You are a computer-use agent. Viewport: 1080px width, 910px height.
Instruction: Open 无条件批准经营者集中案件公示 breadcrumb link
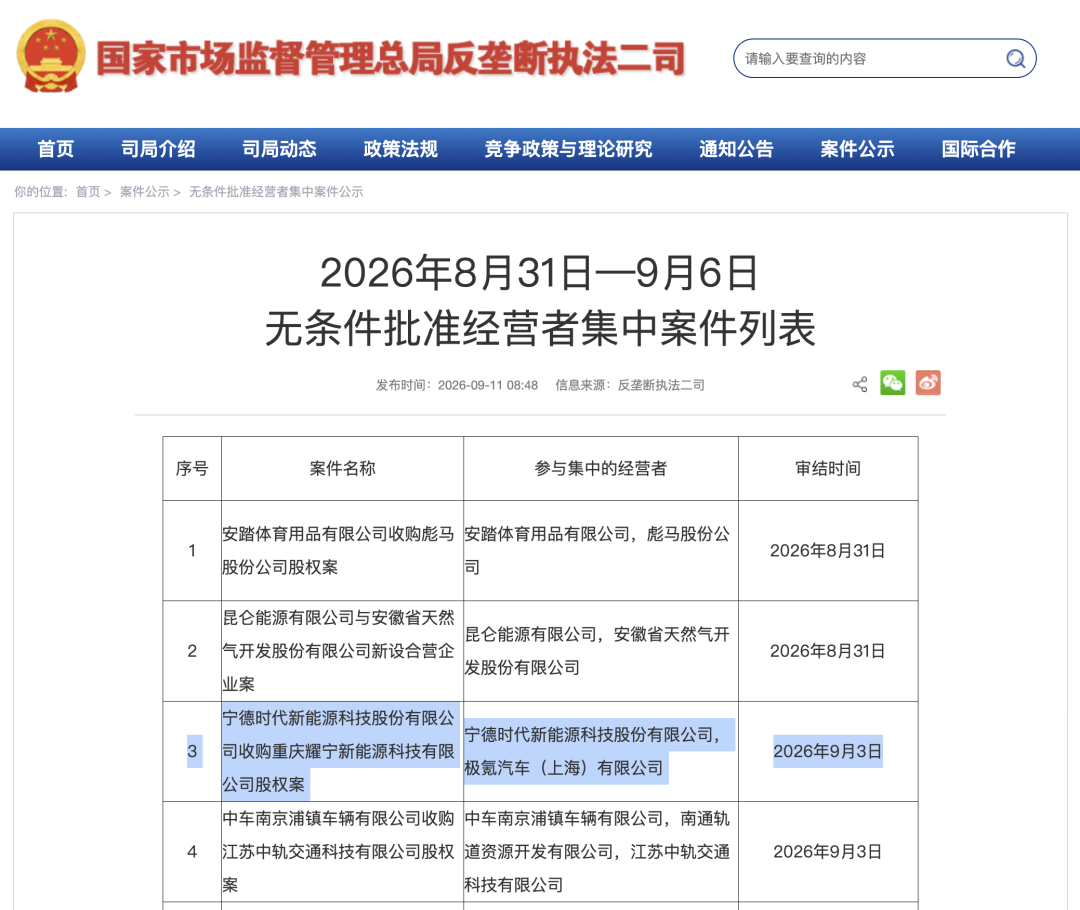276,192
